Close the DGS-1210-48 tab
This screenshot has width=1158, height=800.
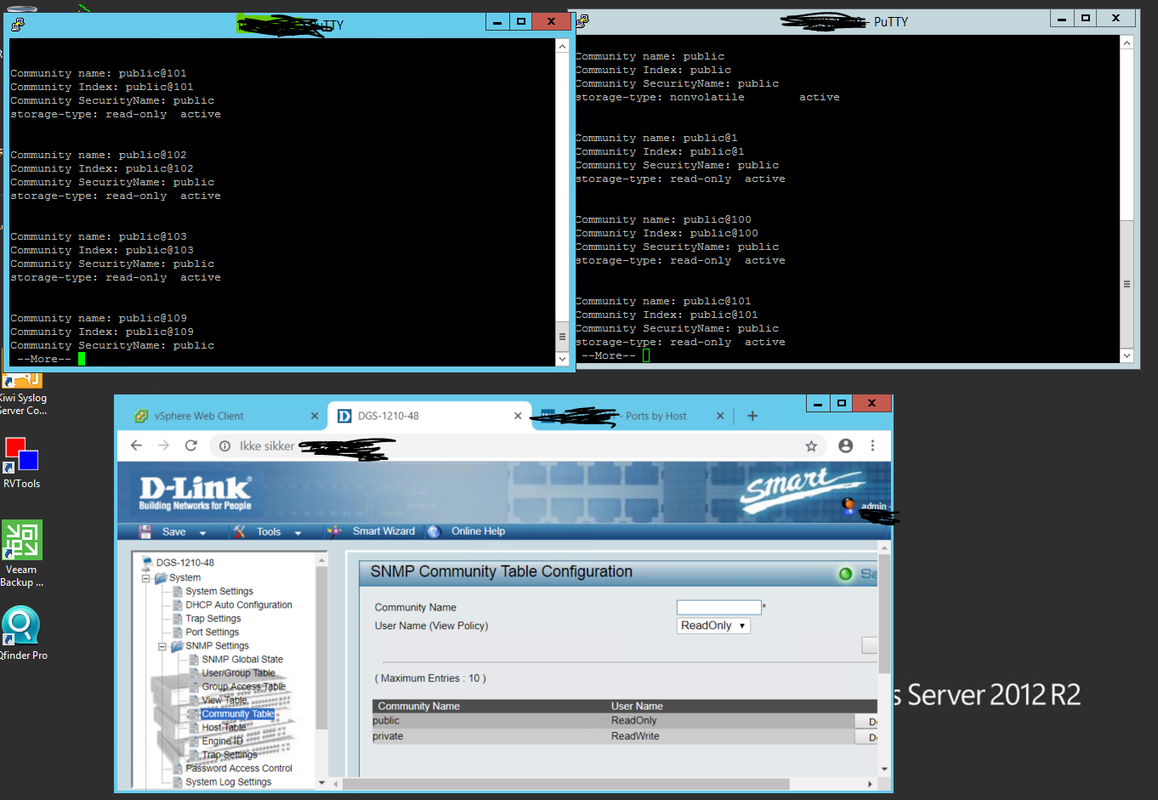(518, 416)
